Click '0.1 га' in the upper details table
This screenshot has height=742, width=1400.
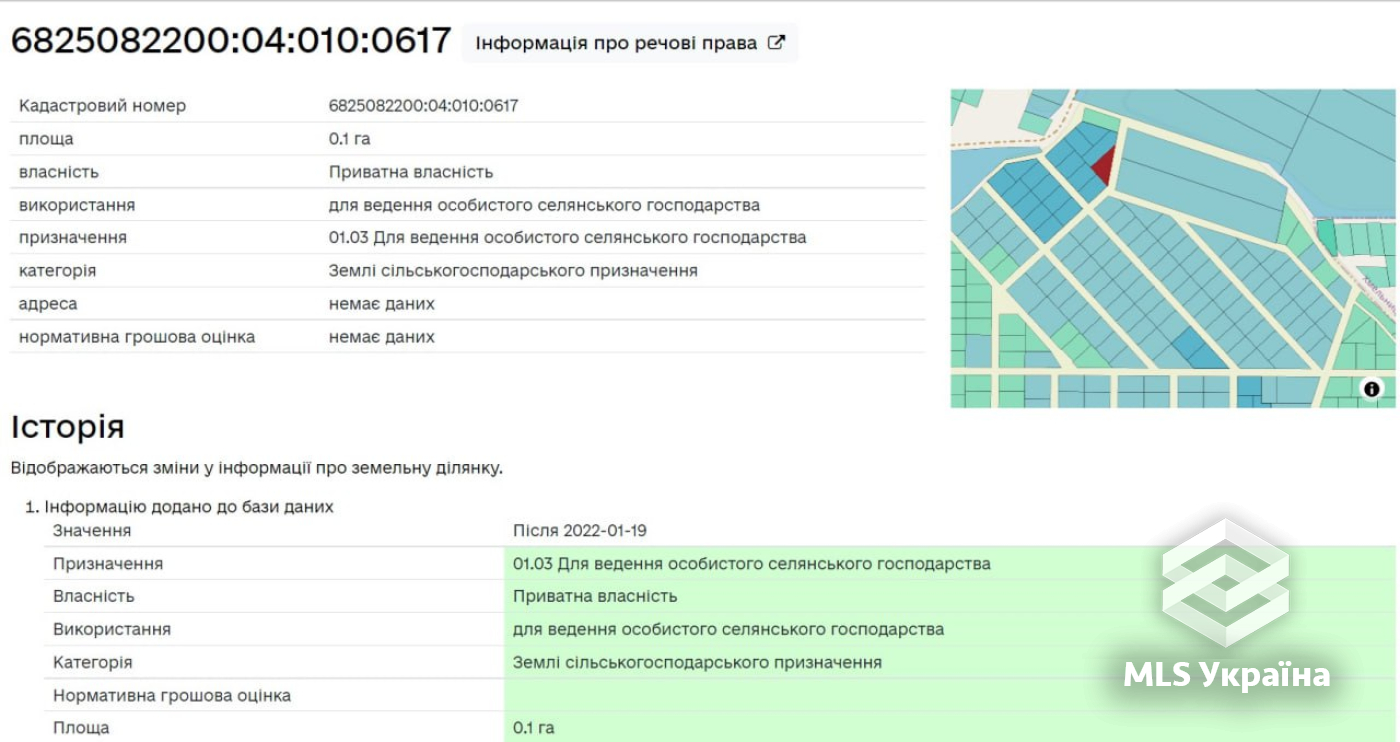pos(350,139)
